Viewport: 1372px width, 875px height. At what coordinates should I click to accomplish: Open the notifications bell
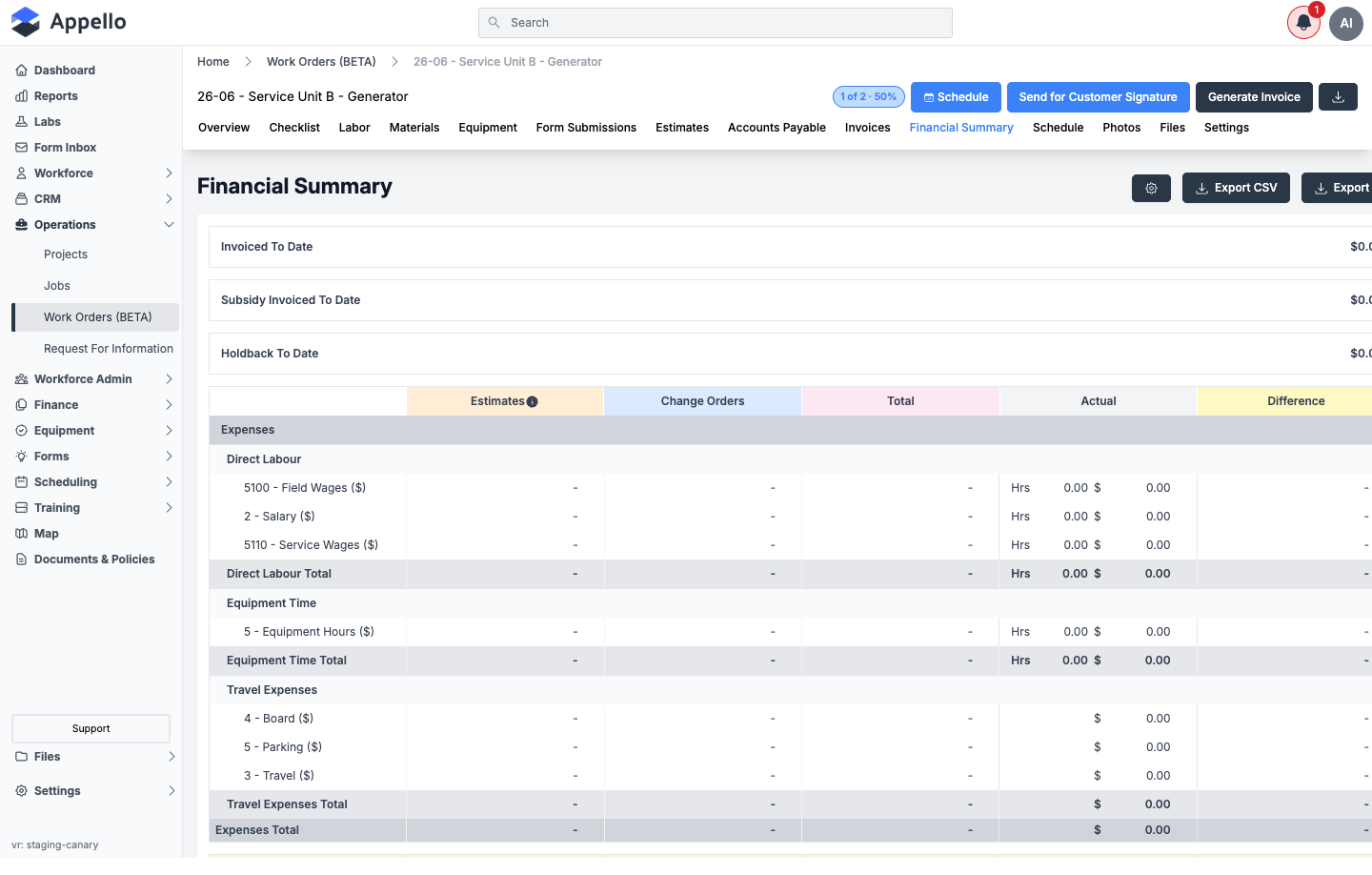[1303, 23]
